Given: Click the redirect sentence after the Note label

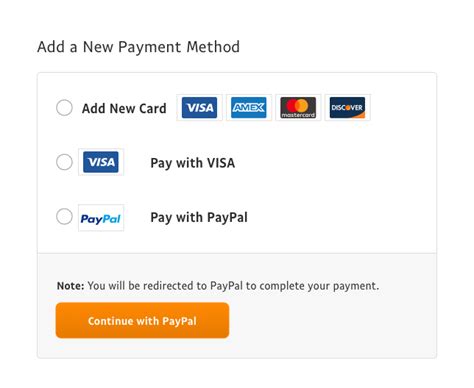Looking at the screenshot, I should [233, 286].
